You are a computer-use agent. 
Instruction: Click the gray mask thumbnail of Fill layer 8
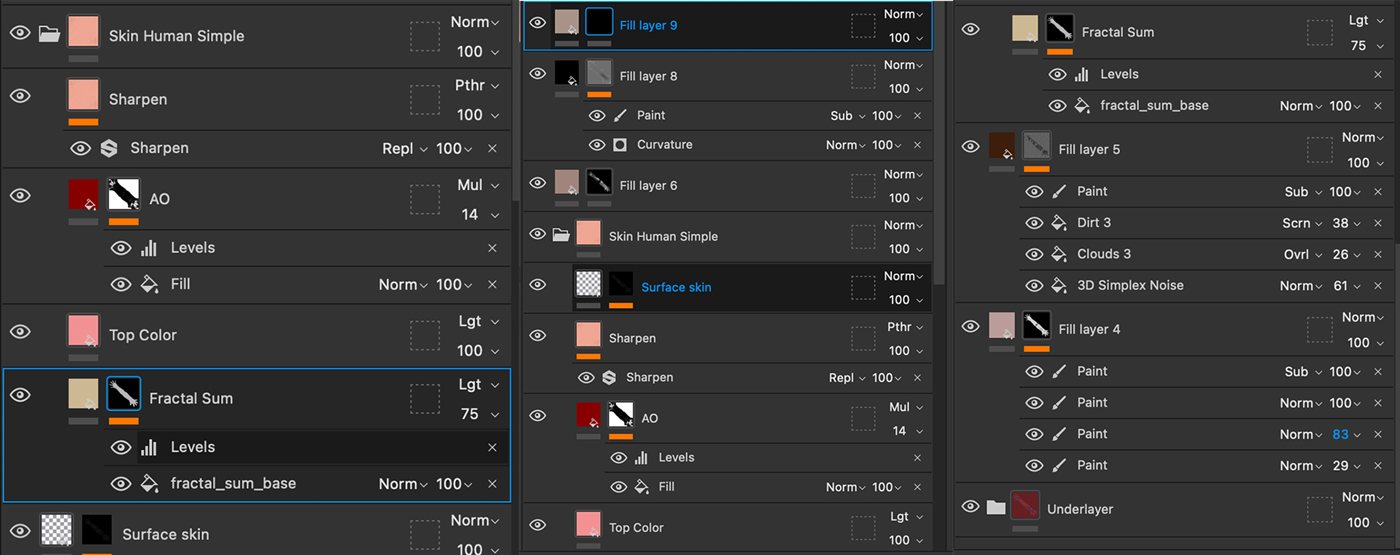599,72
